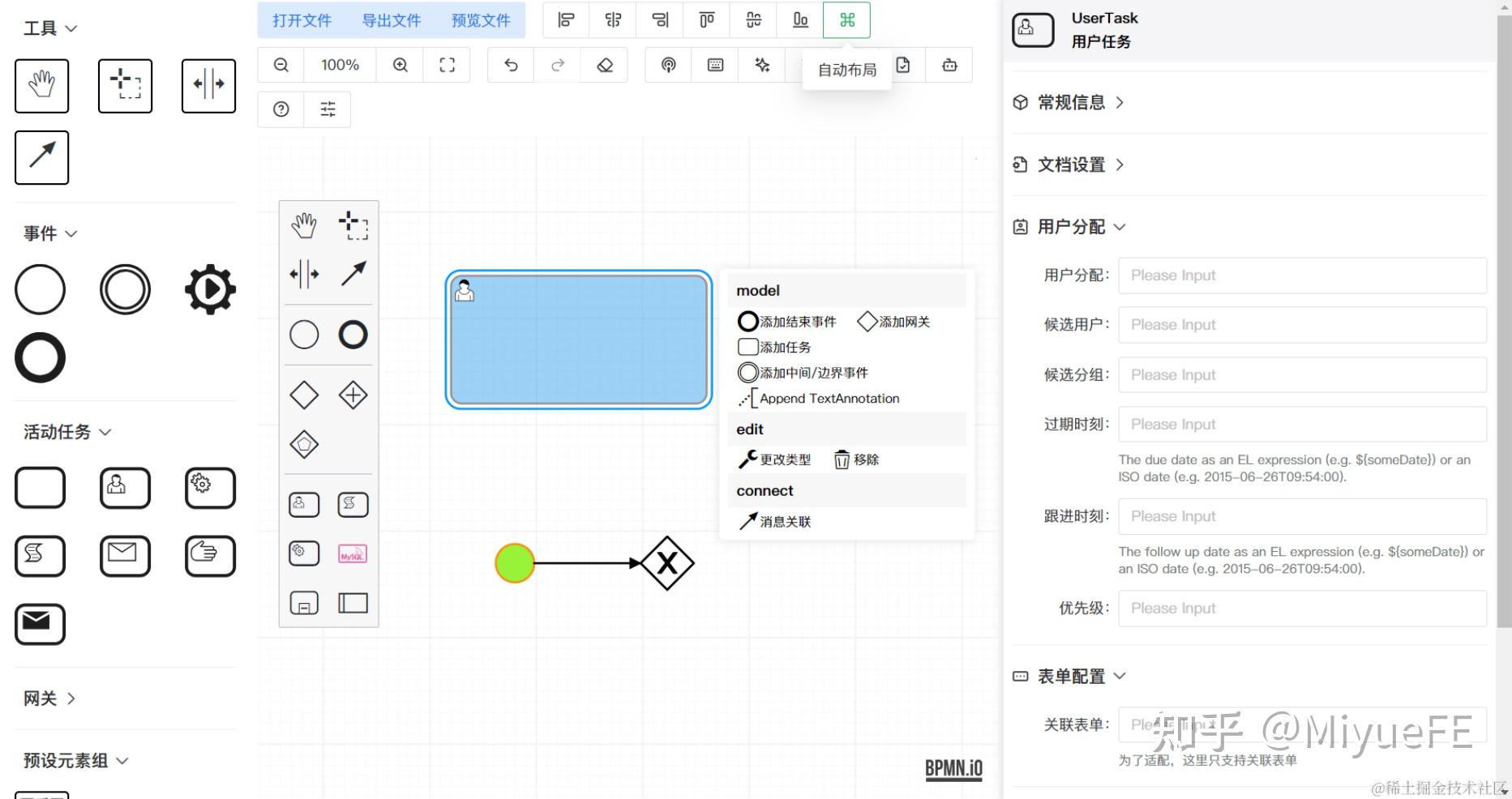Select the Lasso selection tool in the palette
The image size is (1512, 799).
coord(353,226)
